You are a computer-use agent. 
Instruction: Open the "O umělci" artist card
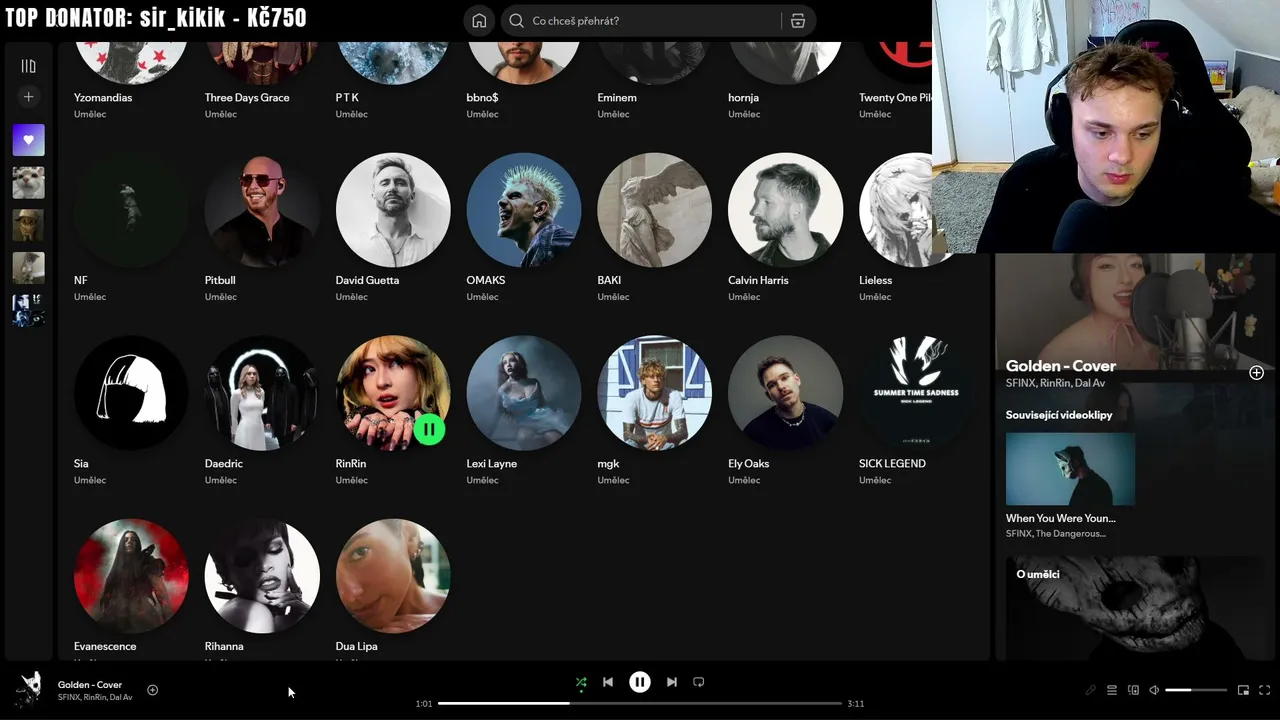coord(1135,608)
